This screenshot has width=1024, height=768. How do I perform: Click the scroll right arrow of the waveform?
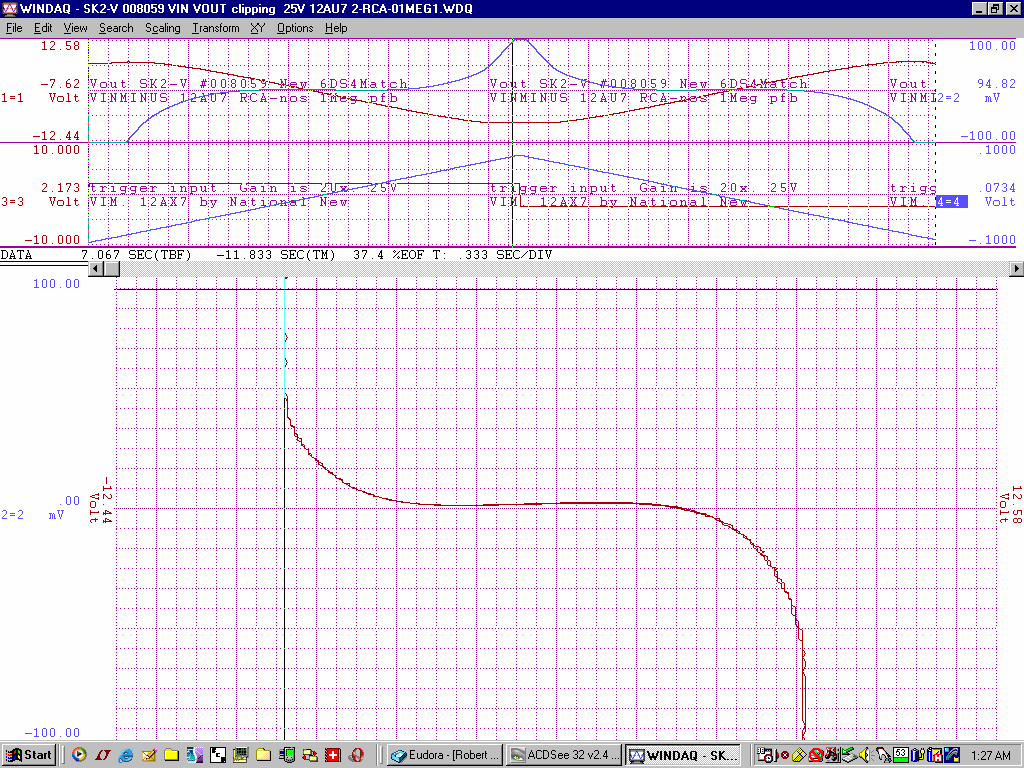point(1017,269)
